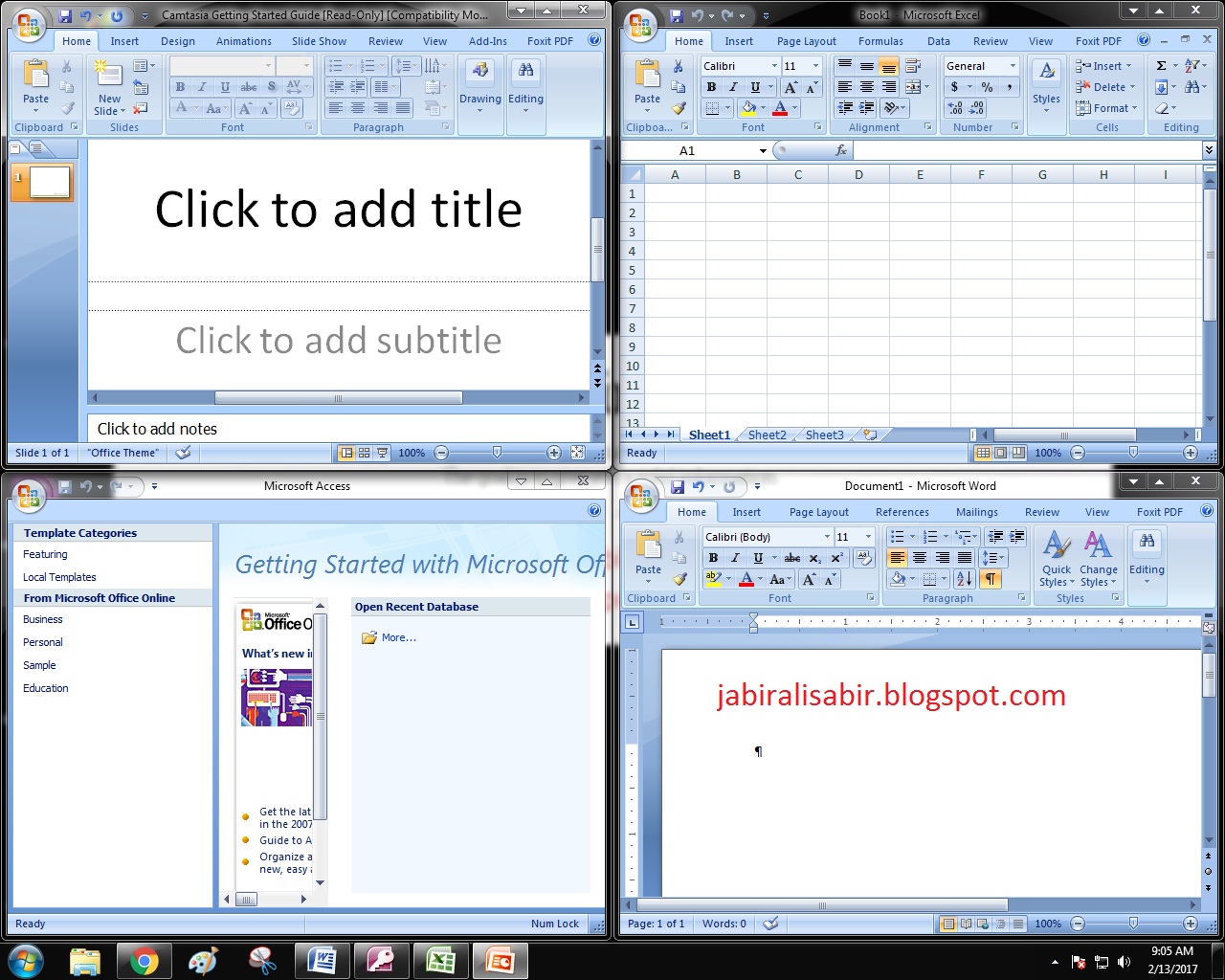Toggle bold formatting in Excel

pos(711,86)
